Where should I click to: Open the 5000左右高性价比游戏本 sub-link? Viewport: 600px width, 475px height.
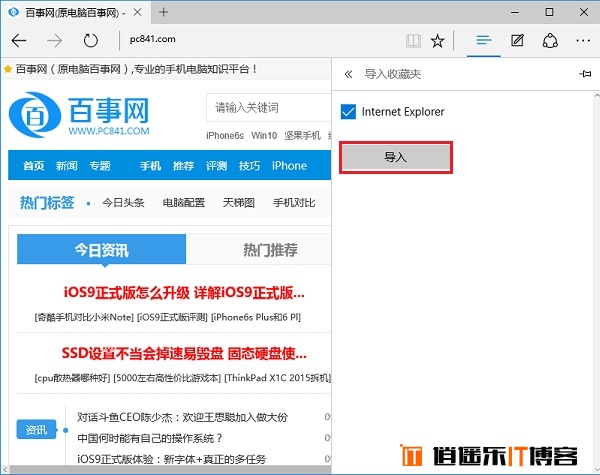coord(167,378)
